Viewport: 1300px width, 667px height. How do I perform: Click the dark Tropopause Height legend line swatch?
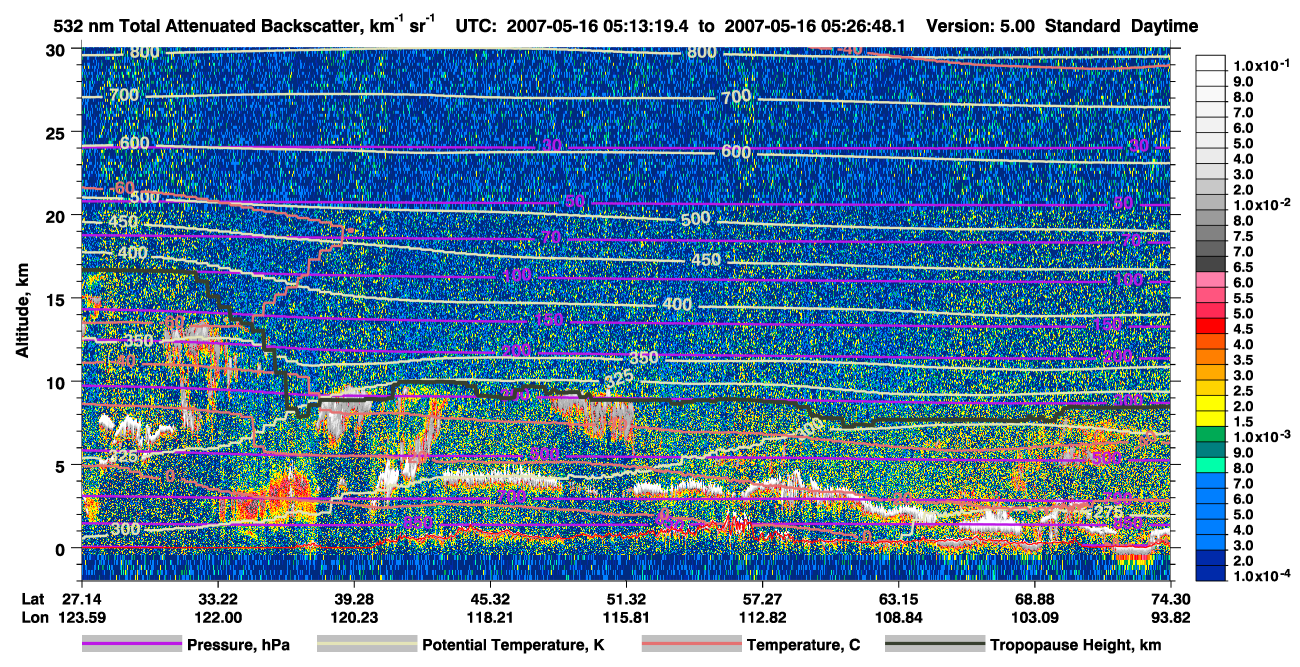935,645
